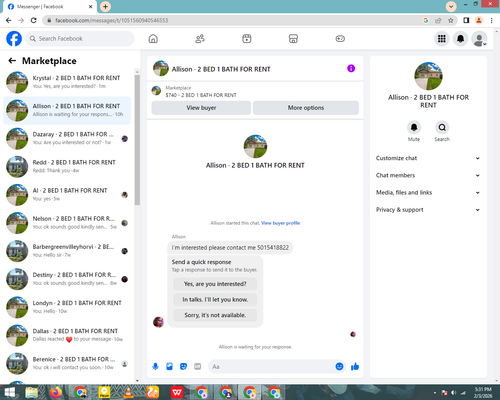The image size is (500, 400).
Task: Launch Firefox from the taskbar
Action: (x=56, y=393)
